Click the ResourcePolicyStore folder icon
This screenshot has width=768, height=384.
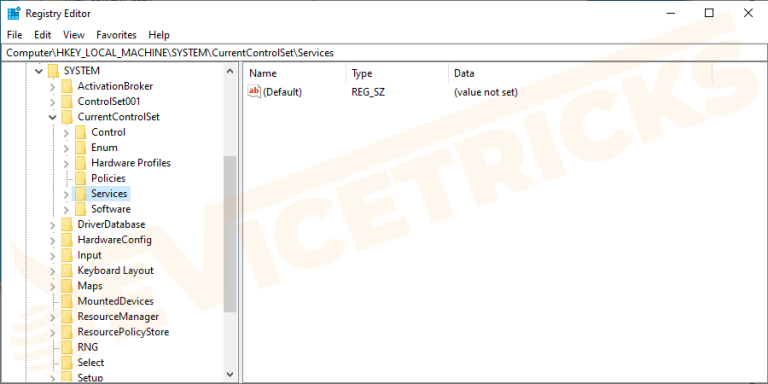tap(67, 332)
